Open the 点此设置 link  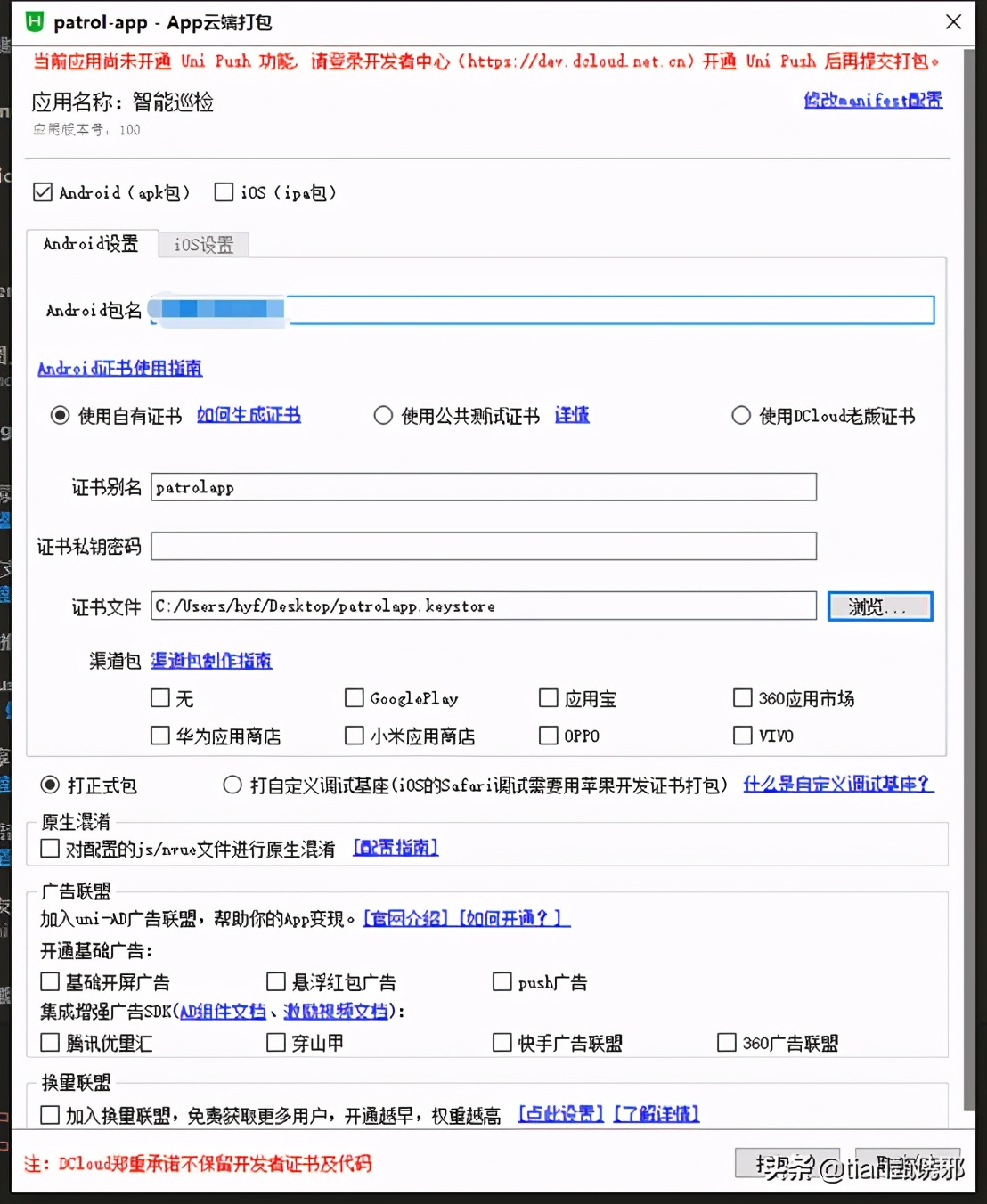coord(561,1114)
